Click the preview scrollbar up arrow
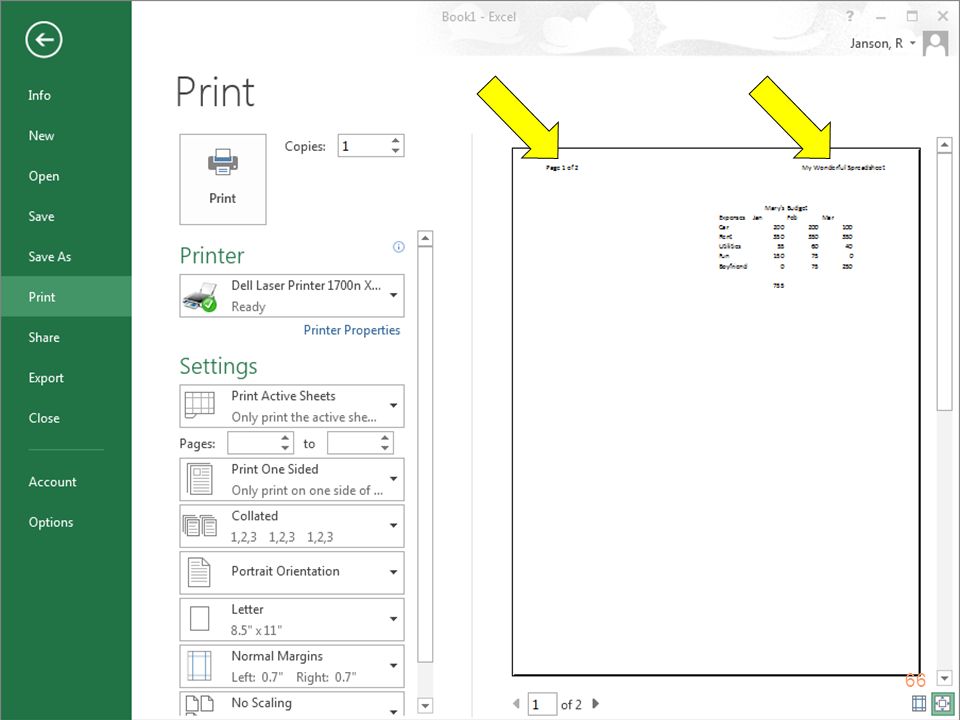 coord(945,145)
